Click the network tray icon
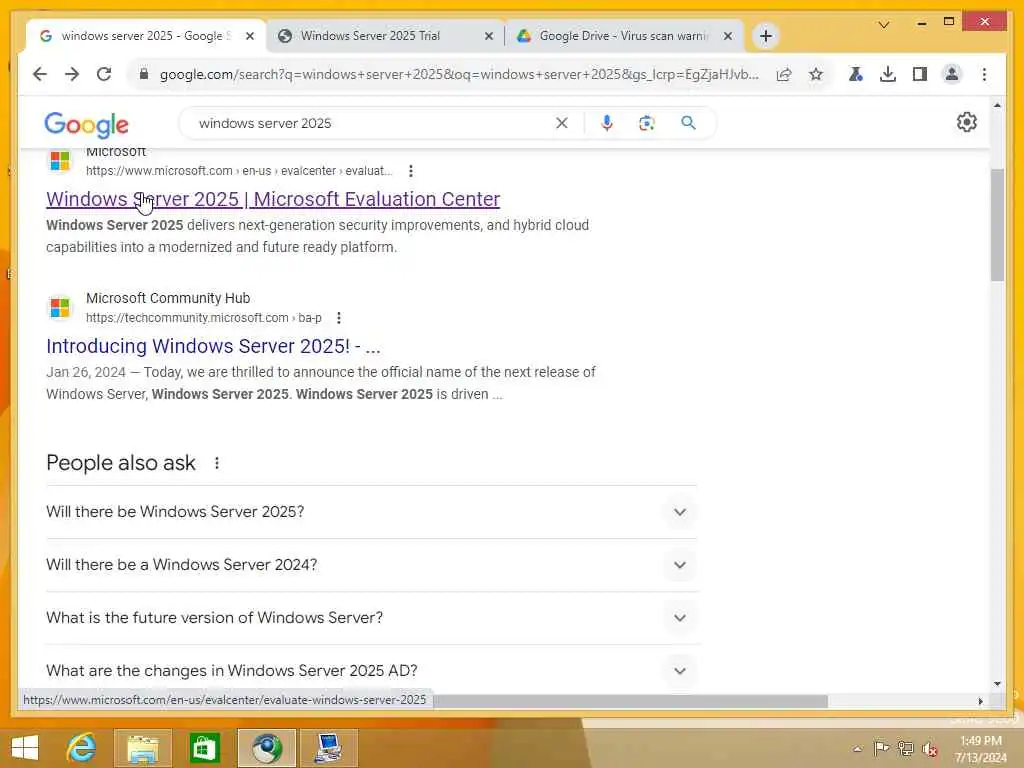1024x768 pixels. coord(905,748)
